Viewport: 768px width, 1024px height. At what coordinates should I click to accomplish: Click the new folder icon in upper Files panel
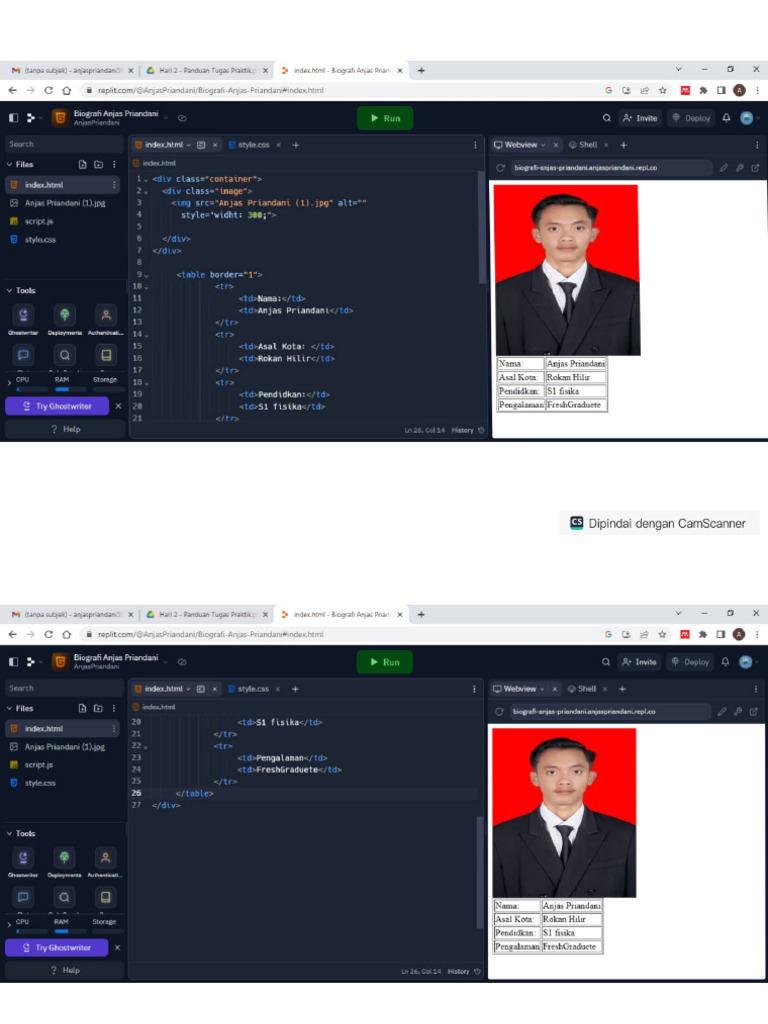click(x=98, y=165)
